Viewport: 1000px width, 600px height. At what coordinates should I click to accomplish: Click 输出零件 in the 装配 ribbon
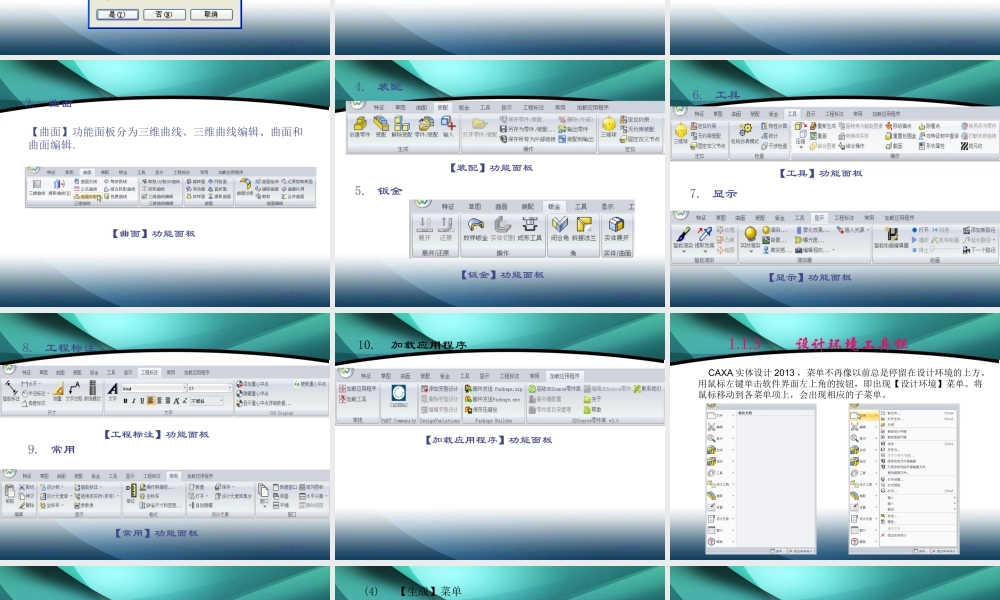576,129
